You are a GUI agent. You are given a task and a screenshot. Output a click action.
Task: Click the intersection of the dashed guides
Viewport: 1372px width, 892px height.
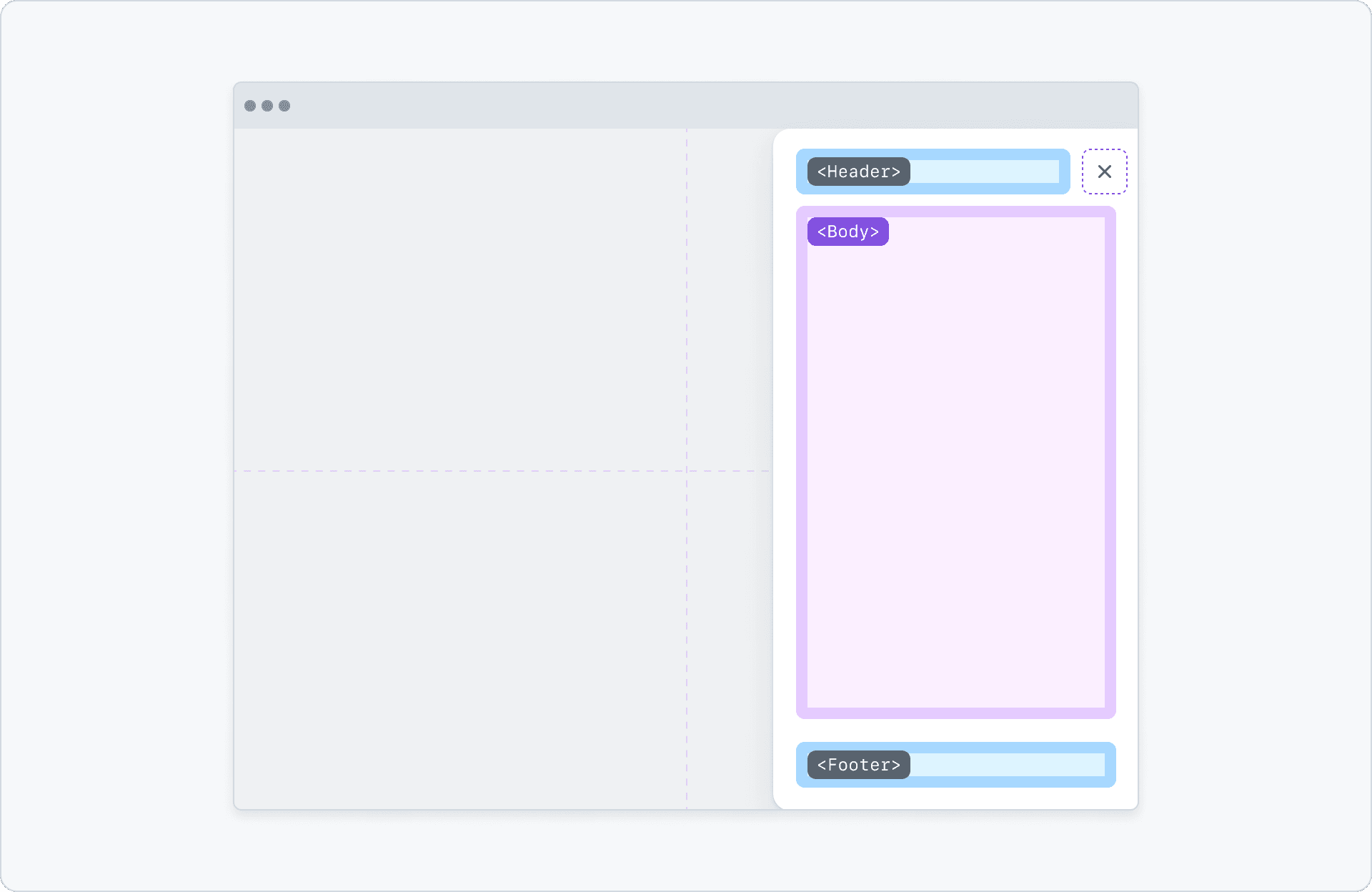687,471
